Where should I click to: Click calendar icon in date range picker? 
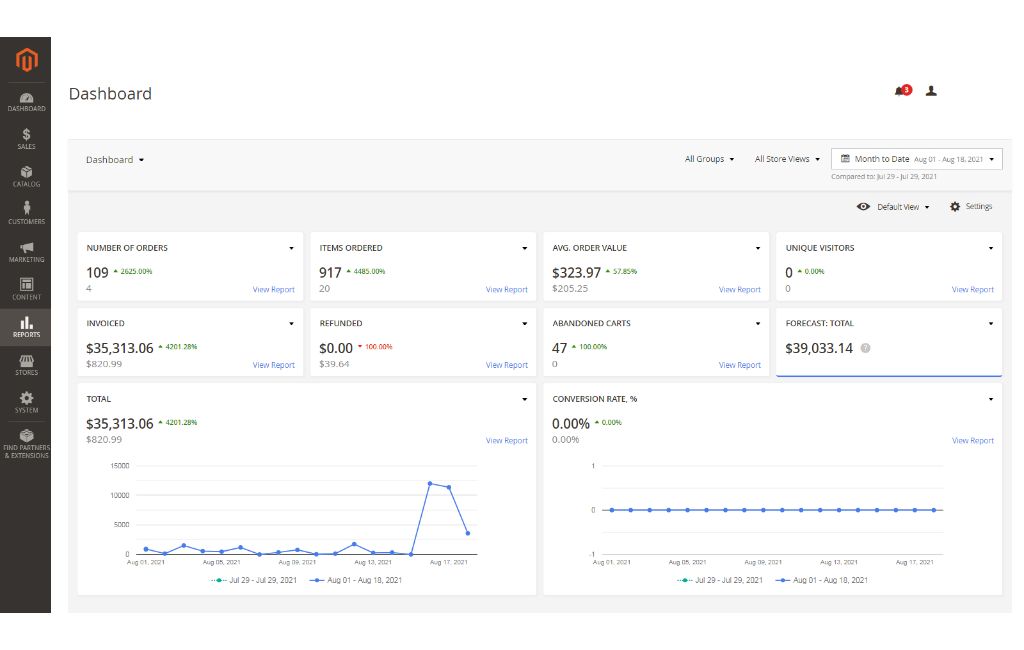coord(845,159)
